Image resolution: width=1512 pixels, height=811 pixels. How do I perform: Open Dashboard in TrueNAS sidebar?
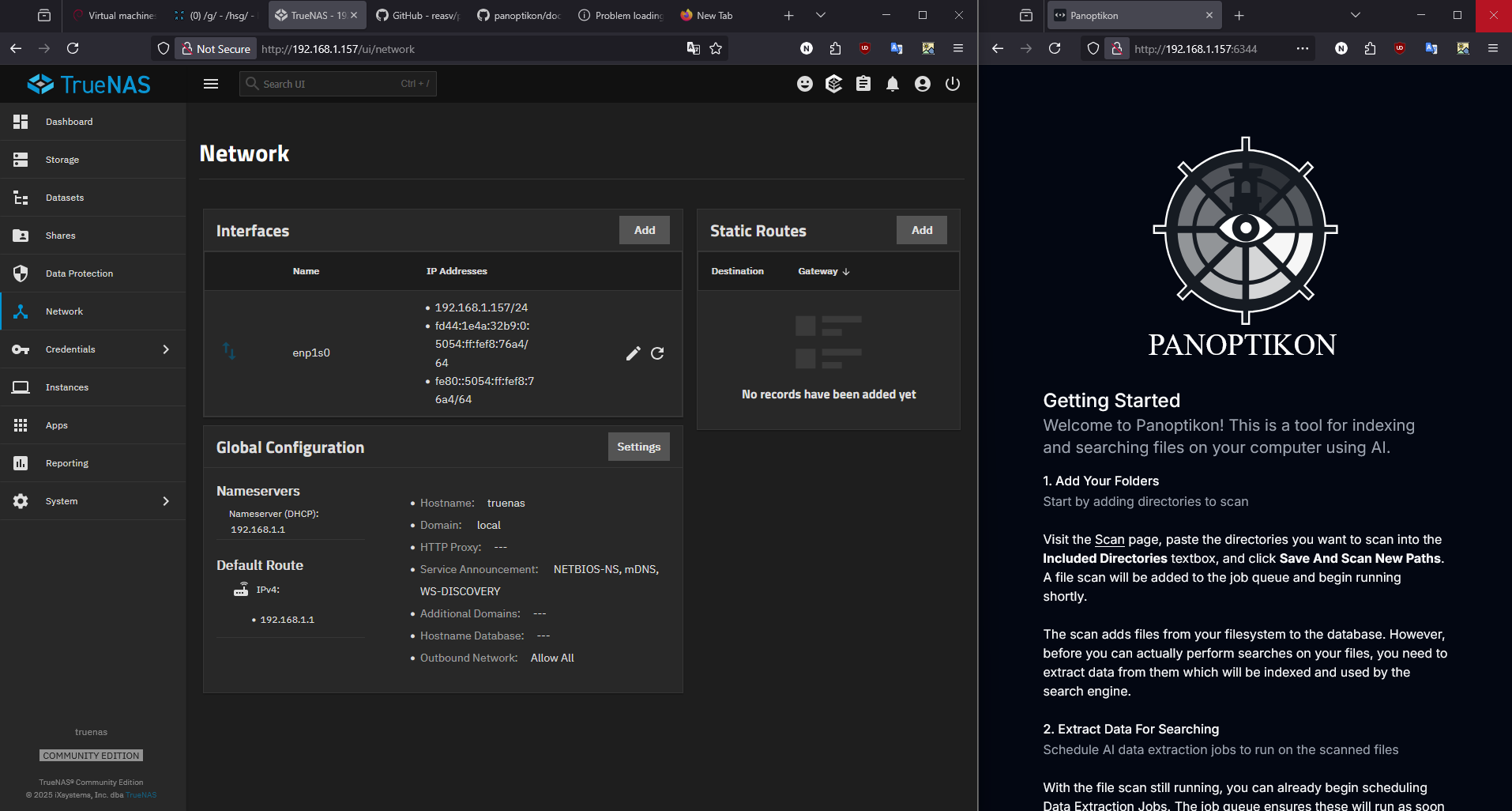(x=92, y=122)
